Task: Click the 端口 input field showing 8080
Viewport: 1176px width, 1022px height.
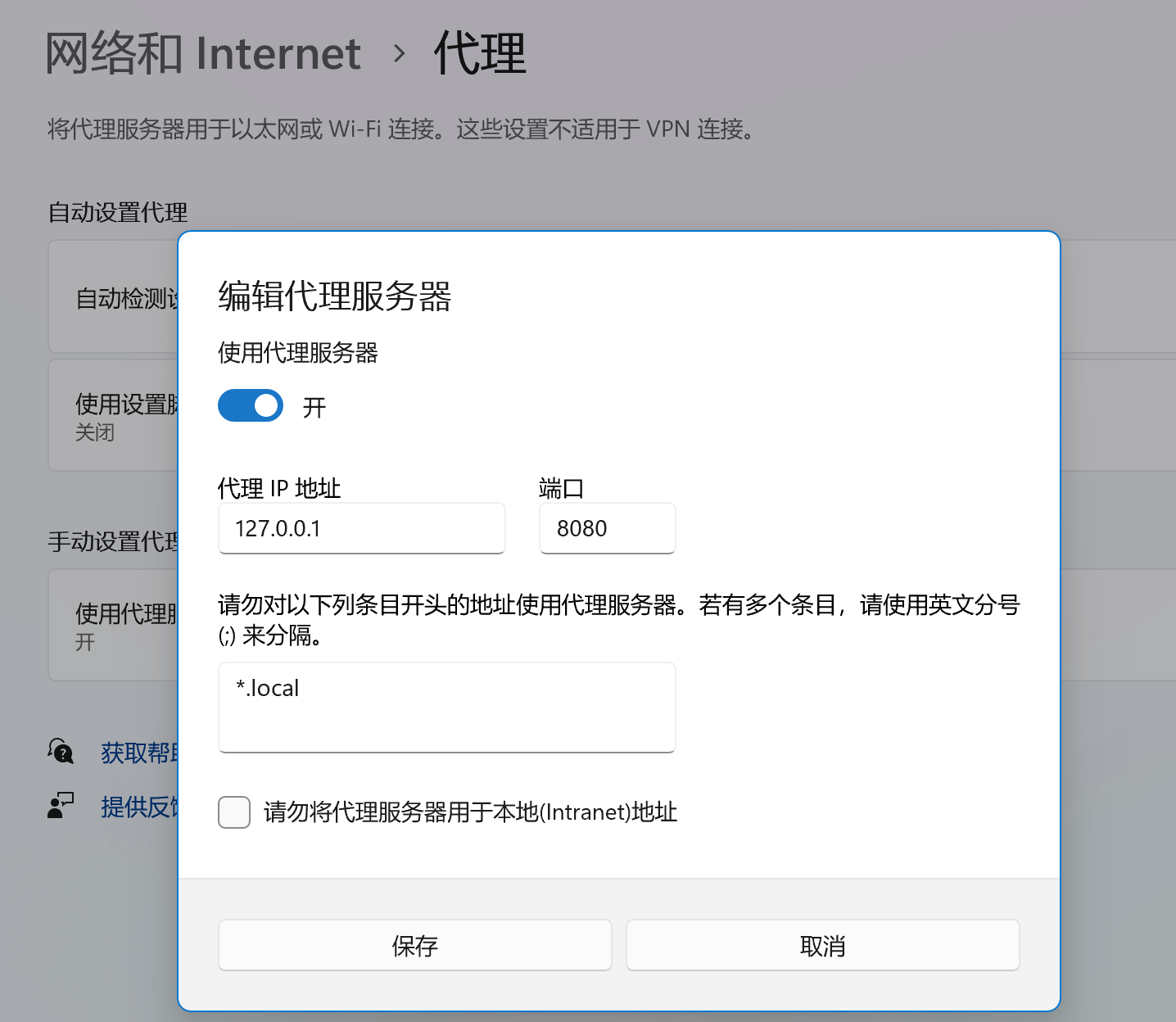Action: coord(608,528)
